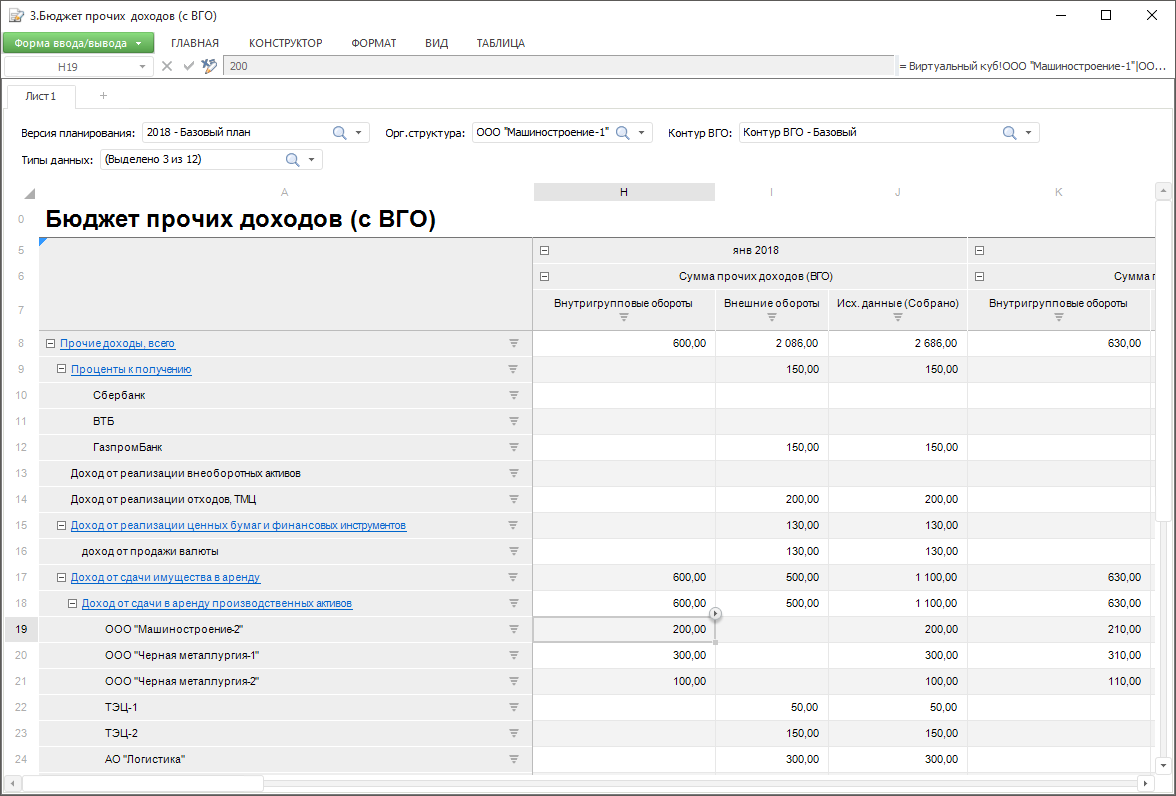Image resolution: width=1176 pixels, height=796 pixels.
Task: Select the cell with 300,00 for Черная металлургия-1
Action: (624, 656)
